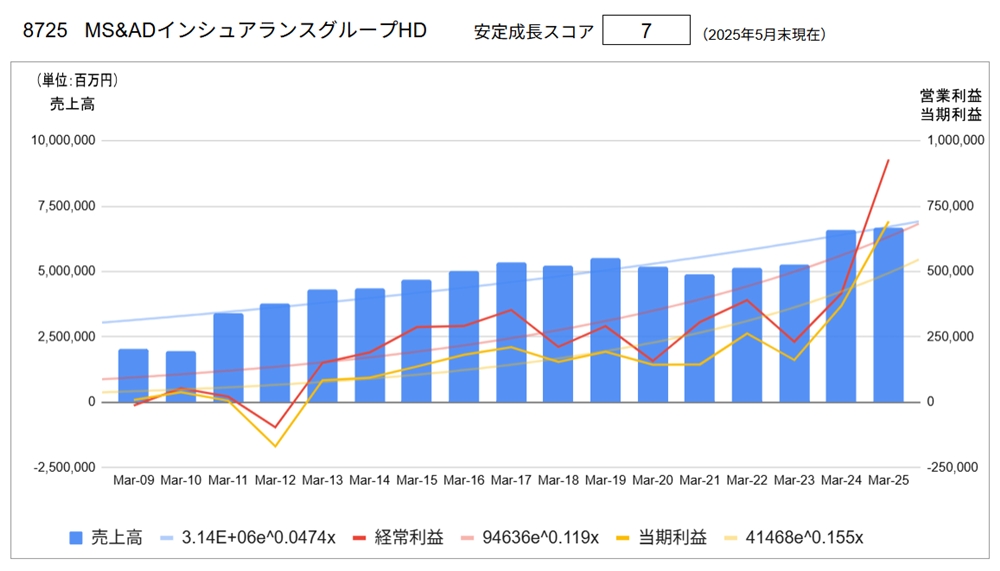Click the blue 売上高 legend swatch

76,538
